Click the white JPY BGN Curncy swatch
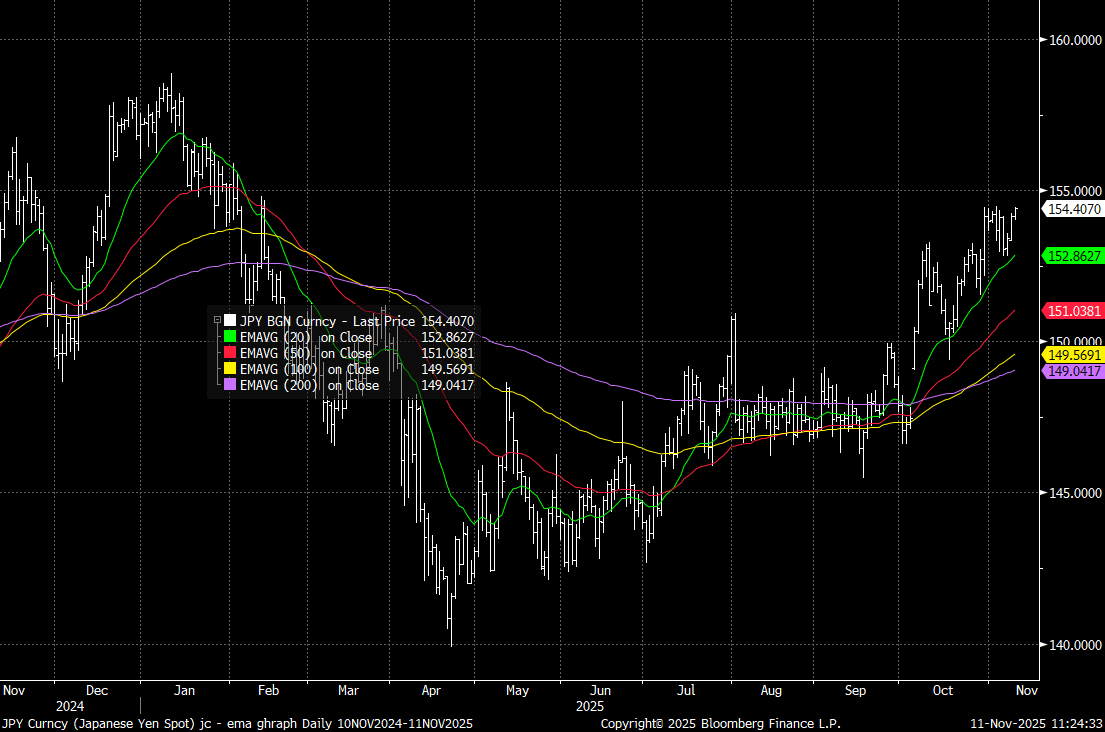This screenshot has height=732, width=1105. pos(230,321)
